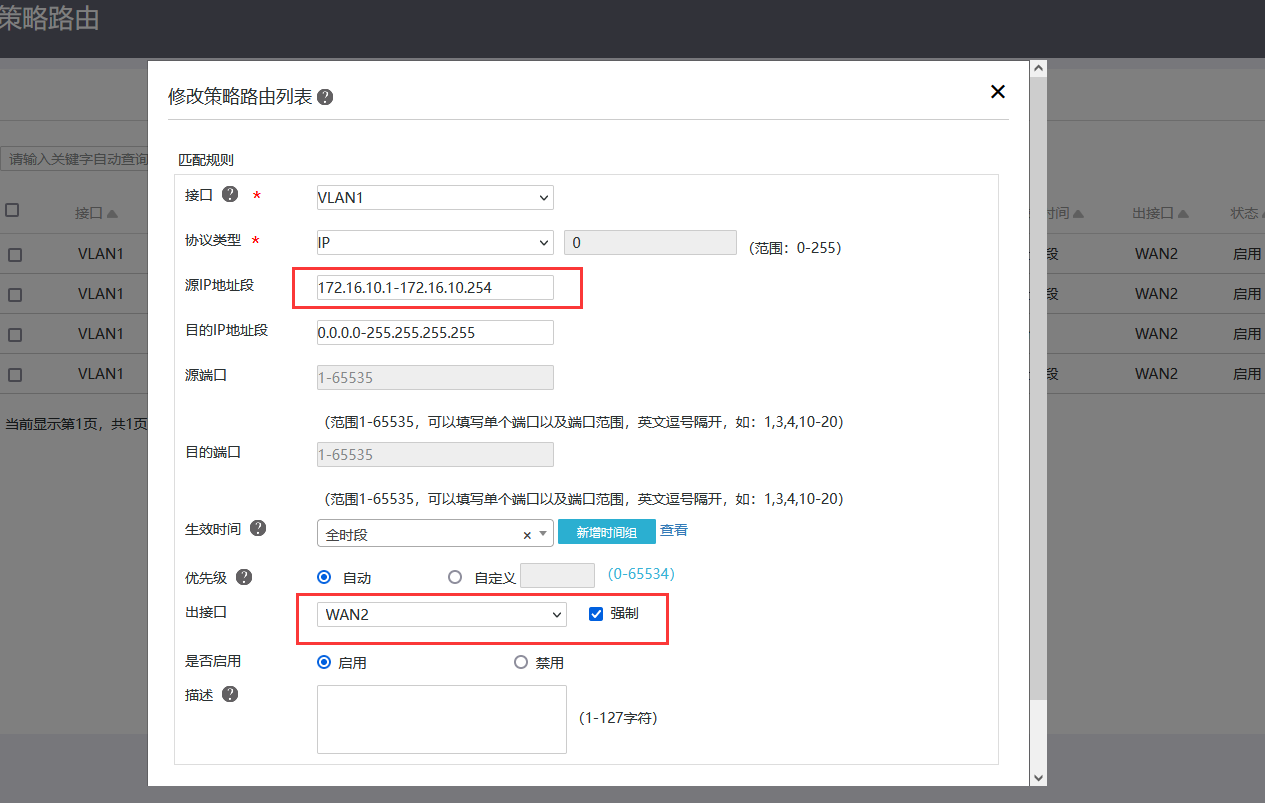This screenshot has width=1265, height=803.
Task: Toggle the select-all checkbox in table header
Action: pyautogui.click(x=12, y=210)
